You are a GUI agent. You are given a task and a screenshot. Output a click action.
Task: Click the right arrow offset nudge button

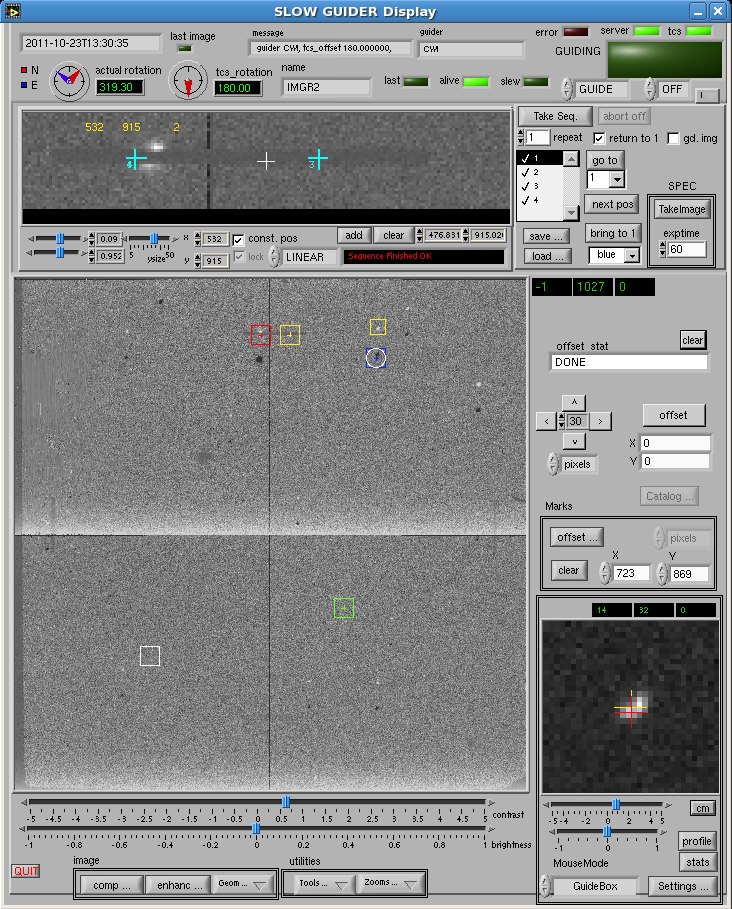click(x=600, y=421)
